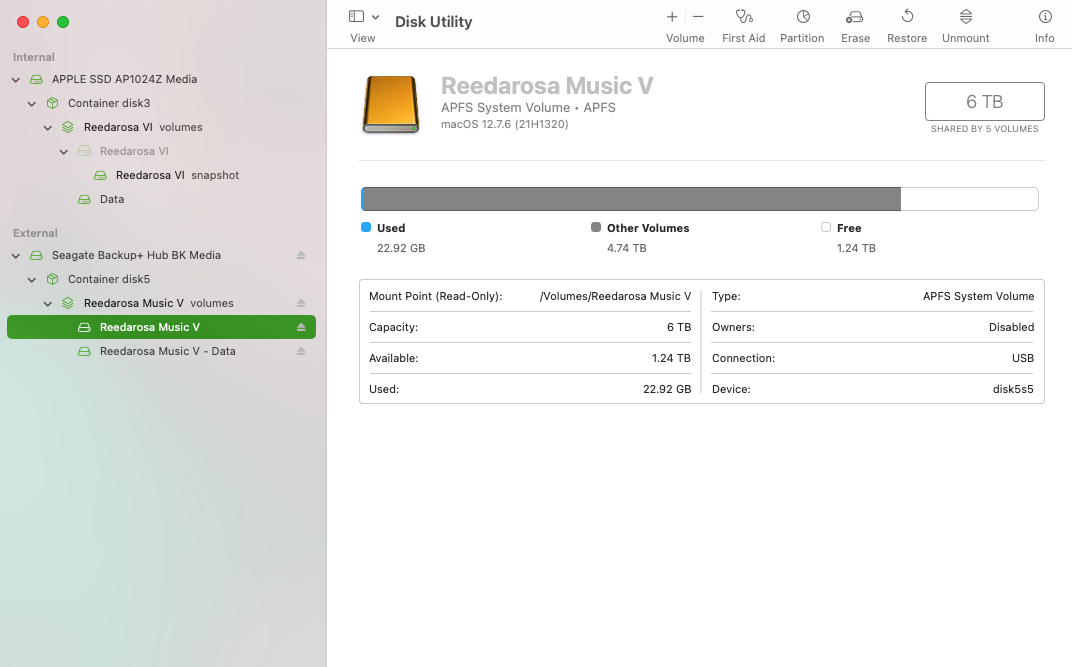Click the 4.74 TB other volumes value
The width and height of the screenshot is (1072, 667).
click(627, 248)
